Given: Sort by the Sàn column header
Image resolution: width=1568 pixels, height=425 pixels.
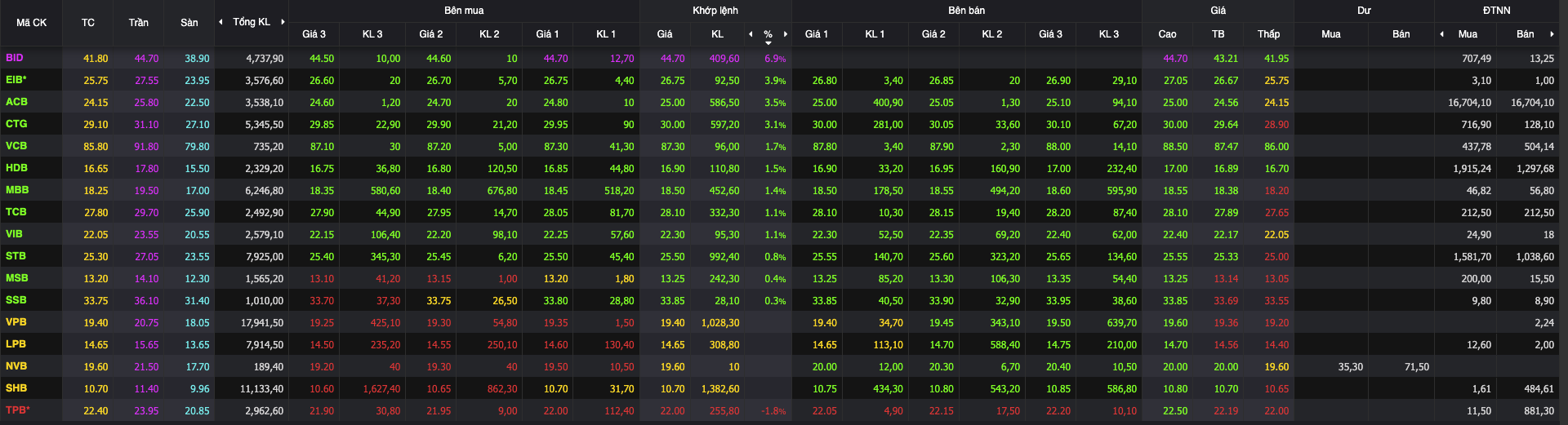Looking at the screenshot, I should pos(189,23).
